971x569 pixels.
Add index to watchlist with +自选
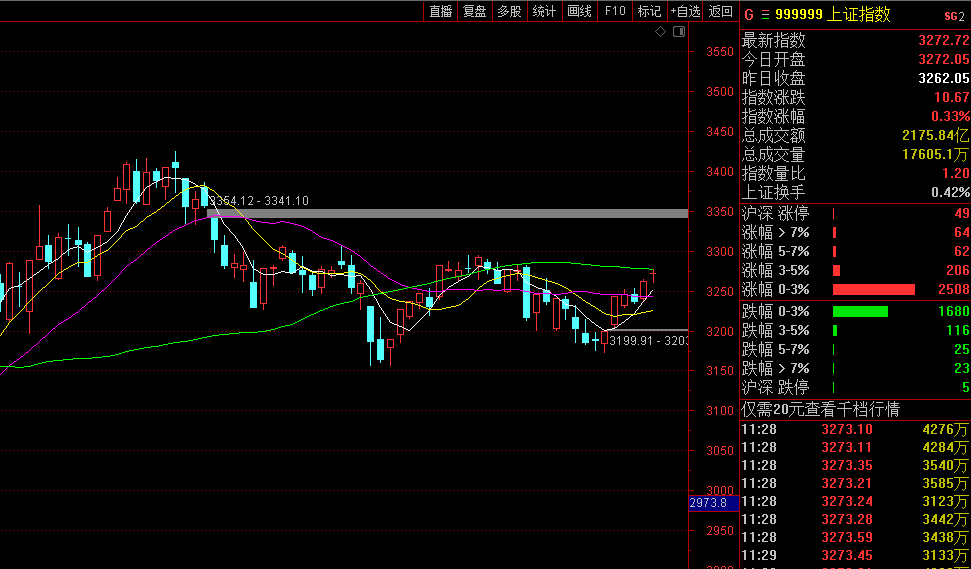(x=685, y=11)
